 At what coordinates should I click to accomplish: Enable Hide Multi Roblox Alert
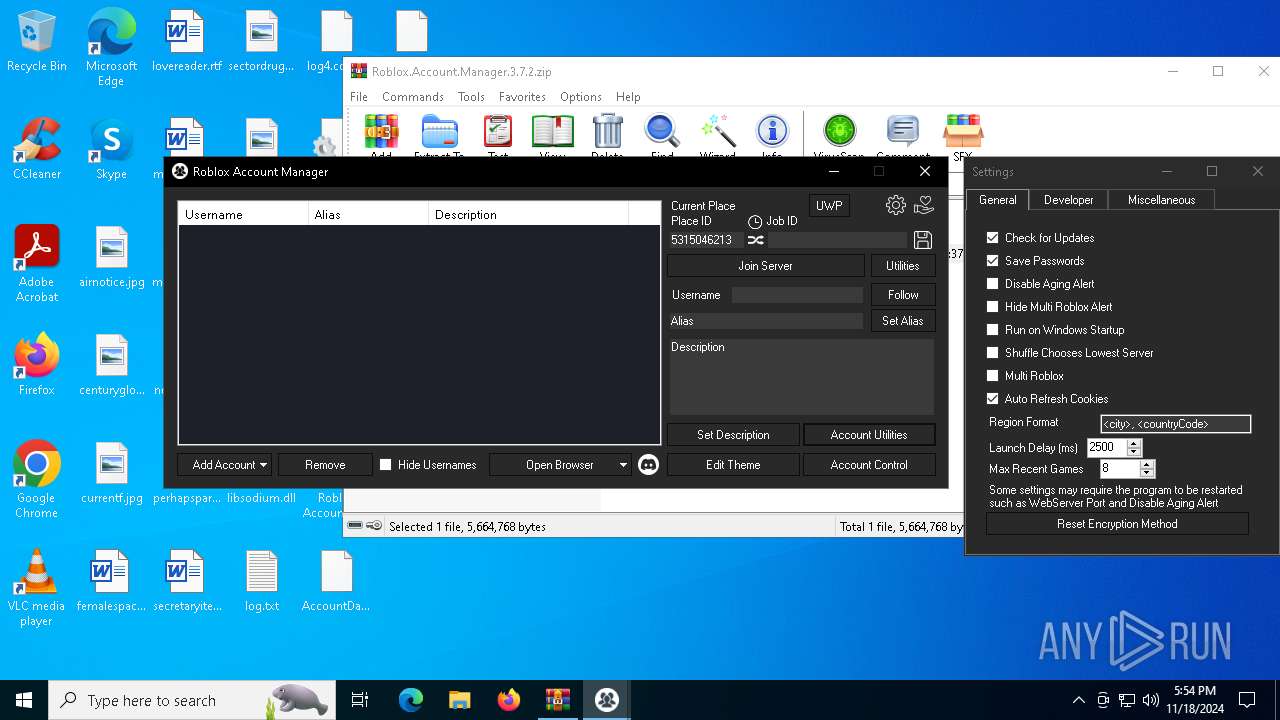point(993,307)
